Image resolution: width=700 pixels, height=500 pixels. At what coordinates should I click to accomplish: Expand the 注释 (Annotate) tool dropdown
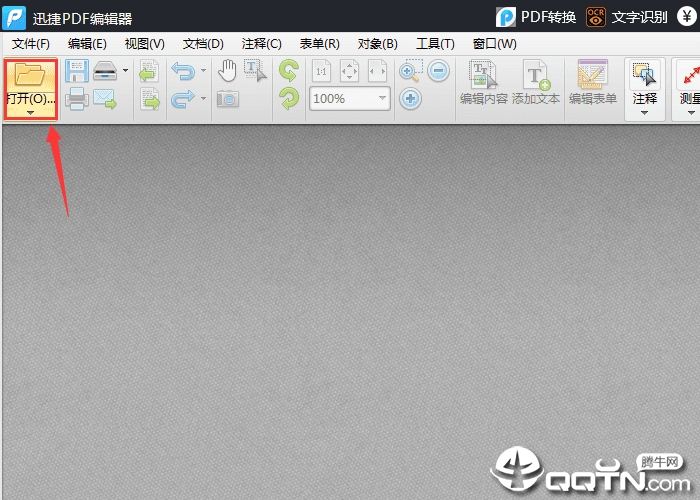[x=645, y=112]
